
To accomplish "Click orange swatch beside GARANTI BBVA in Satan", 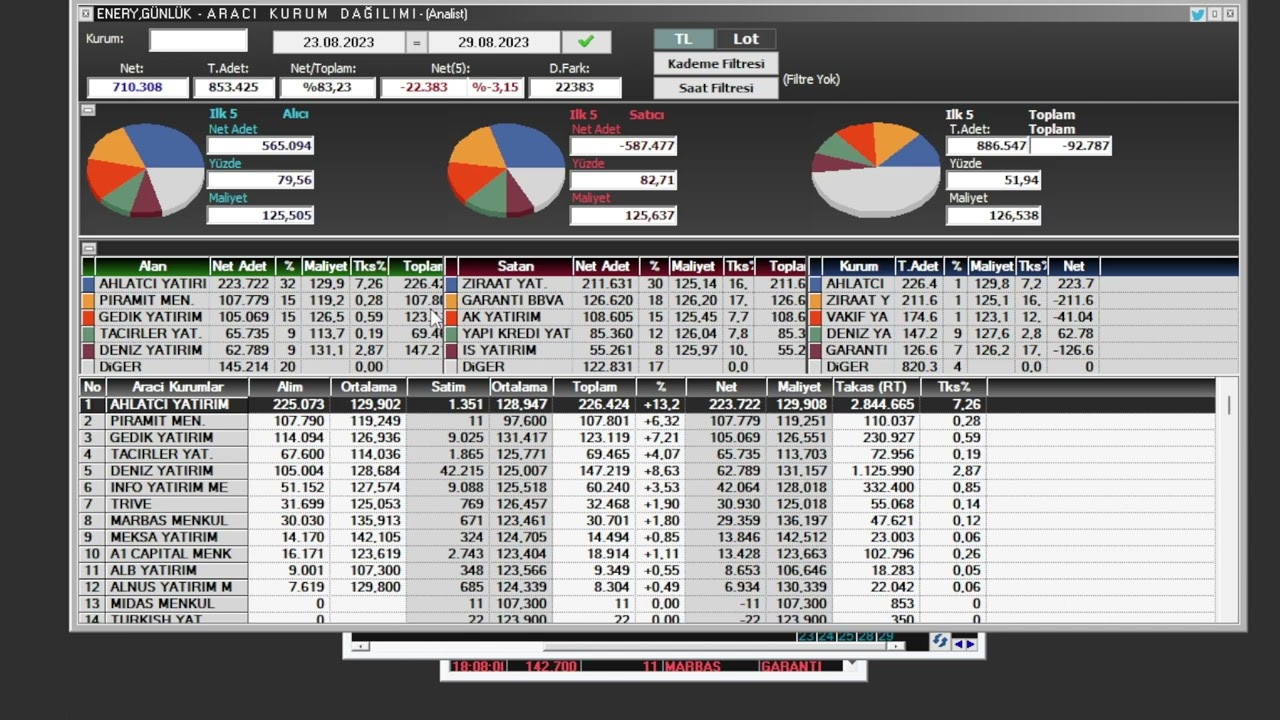I will pyautogui.click(x=452, y=300).
